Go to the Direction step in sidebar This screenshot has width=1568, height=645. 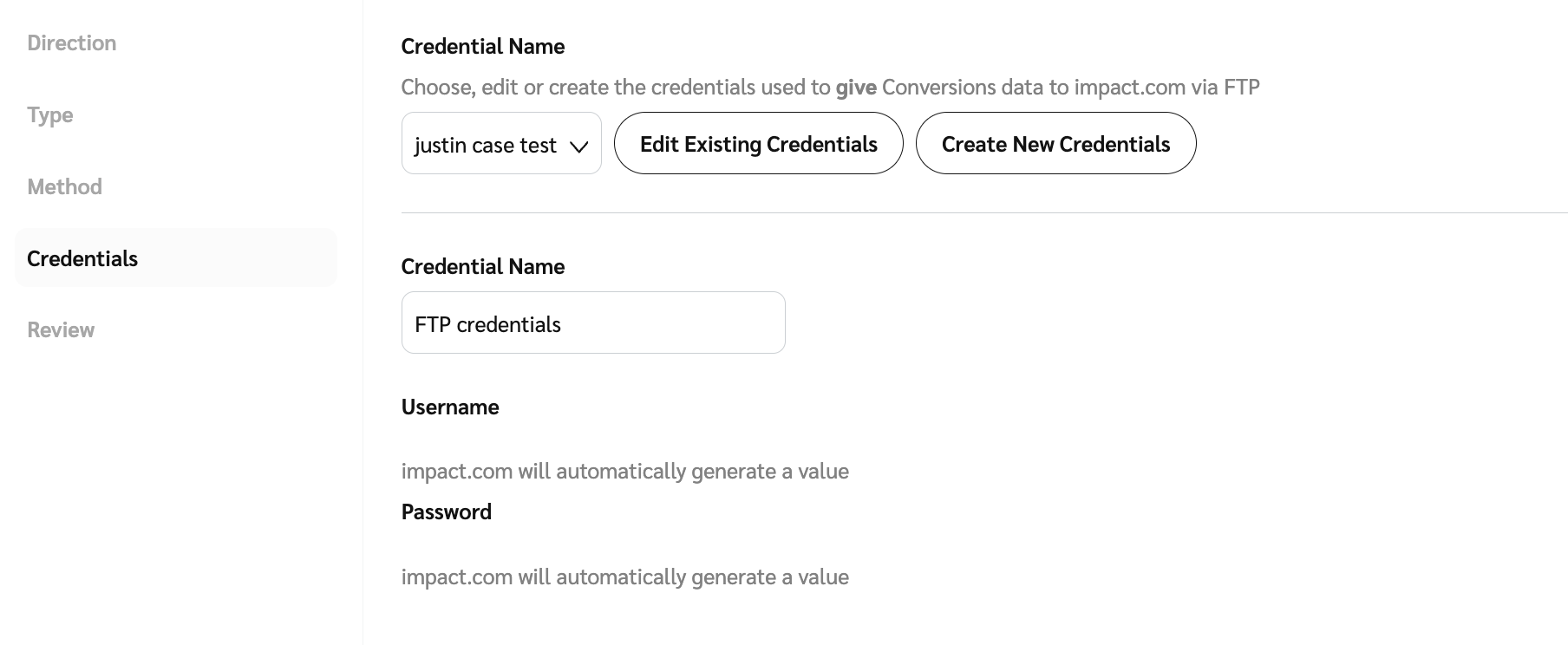[72, 43]
